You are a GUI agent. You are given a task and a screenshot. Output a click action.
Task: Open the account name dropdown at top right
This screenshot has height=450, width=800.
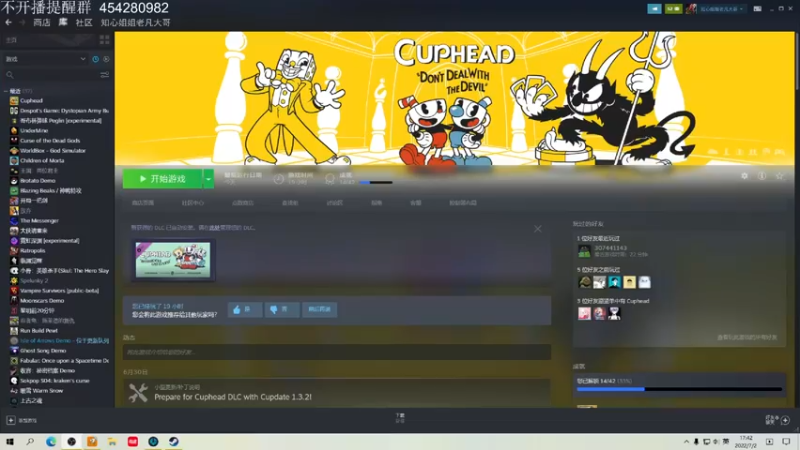coord(721,9)
